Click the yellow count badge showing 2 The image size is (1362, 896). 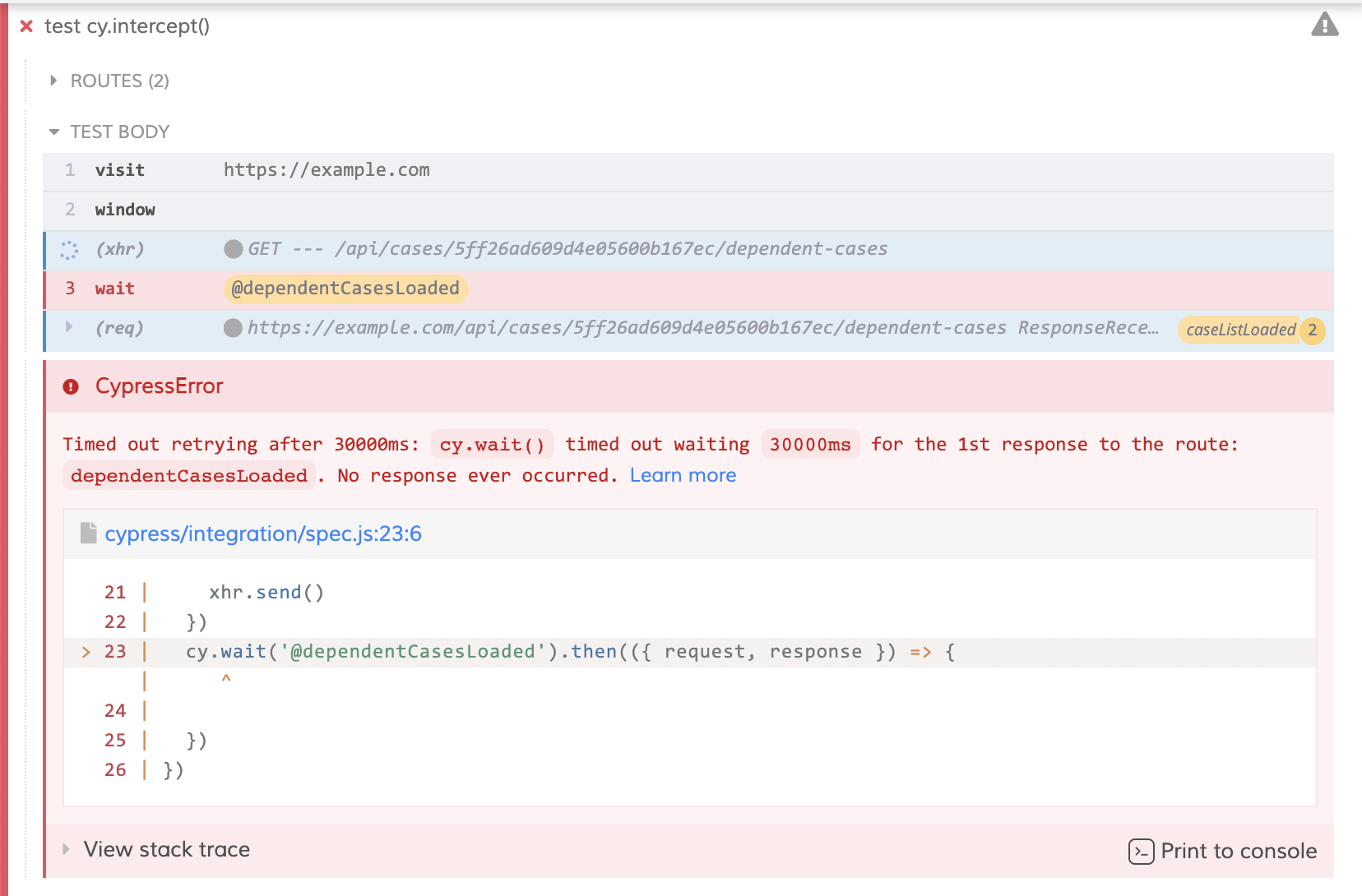click(x=1312, y=330)
